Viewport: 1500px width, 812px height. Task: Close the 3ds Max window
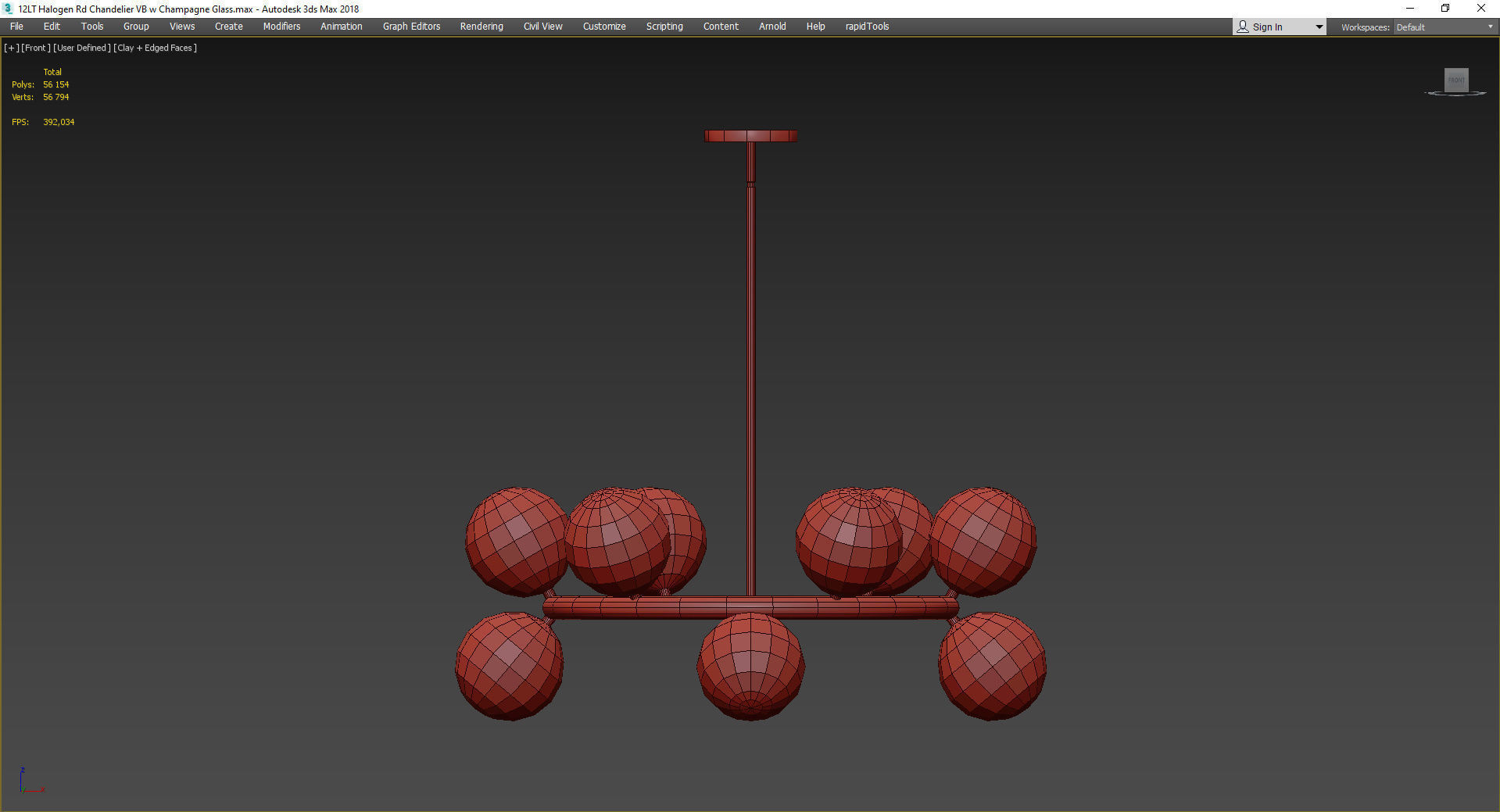[1480, 9]
